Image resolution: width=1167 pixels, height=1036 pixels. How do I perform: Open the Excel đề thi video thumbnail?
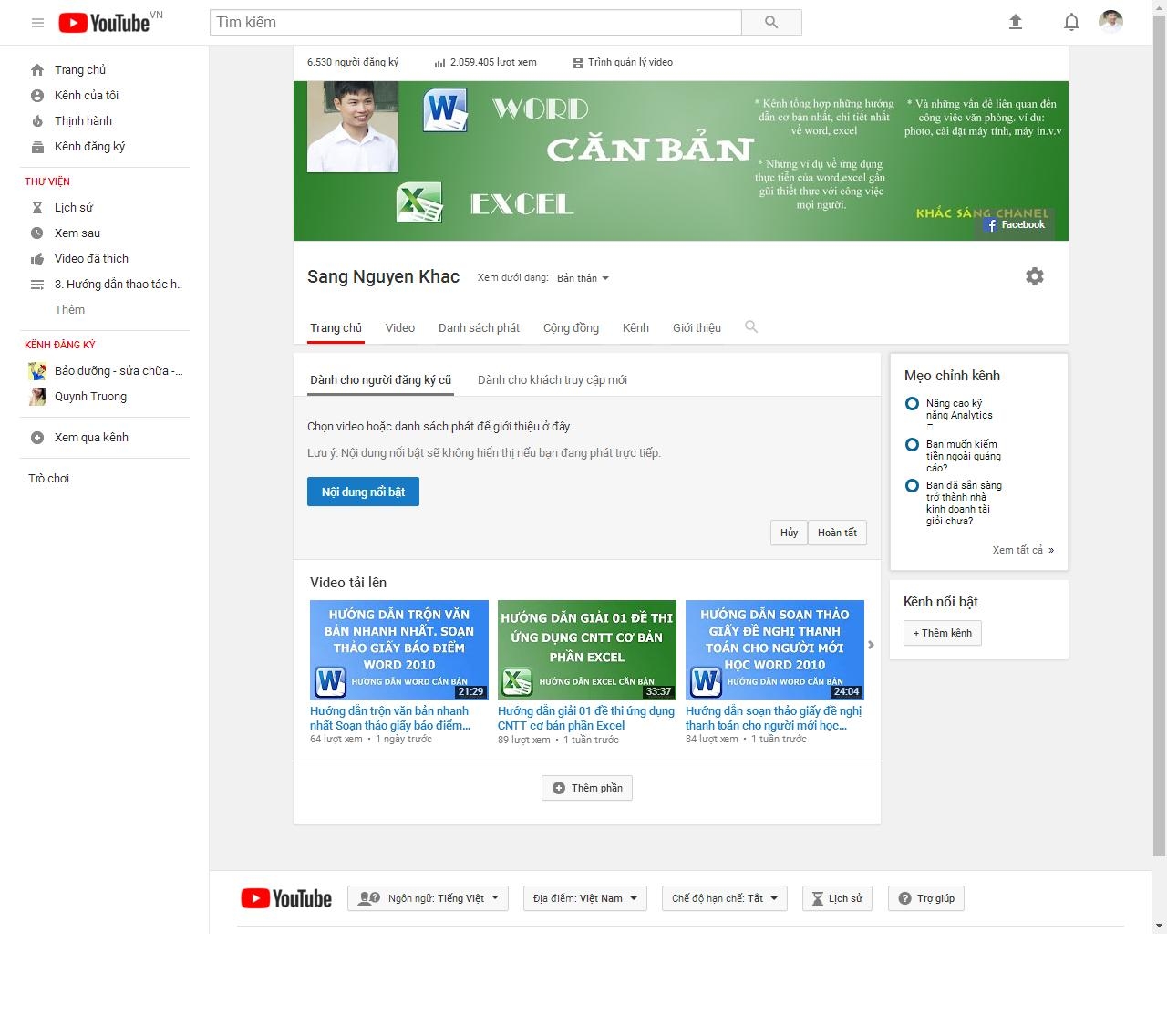pyautogui.click(x=587, y=649)
